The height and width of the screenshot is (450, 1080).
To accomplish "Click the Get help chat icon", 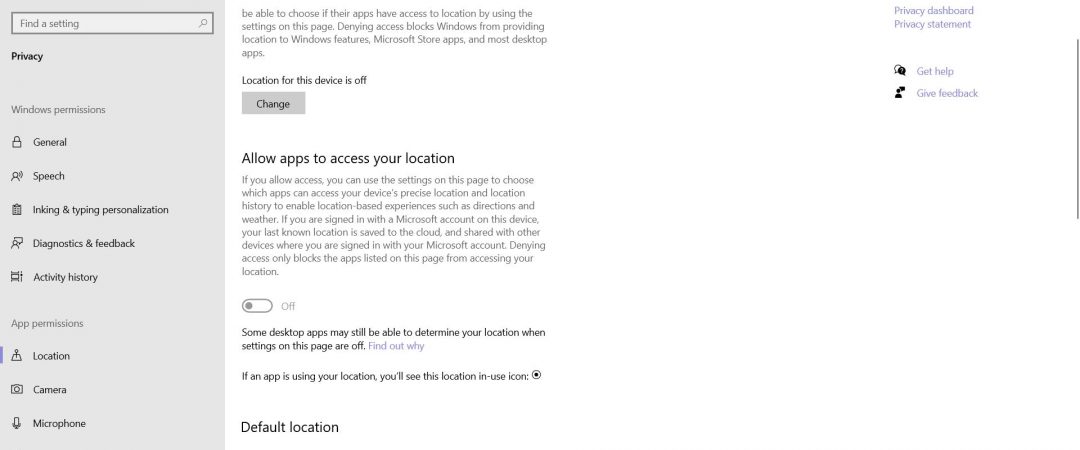I will tap(900, 70).
